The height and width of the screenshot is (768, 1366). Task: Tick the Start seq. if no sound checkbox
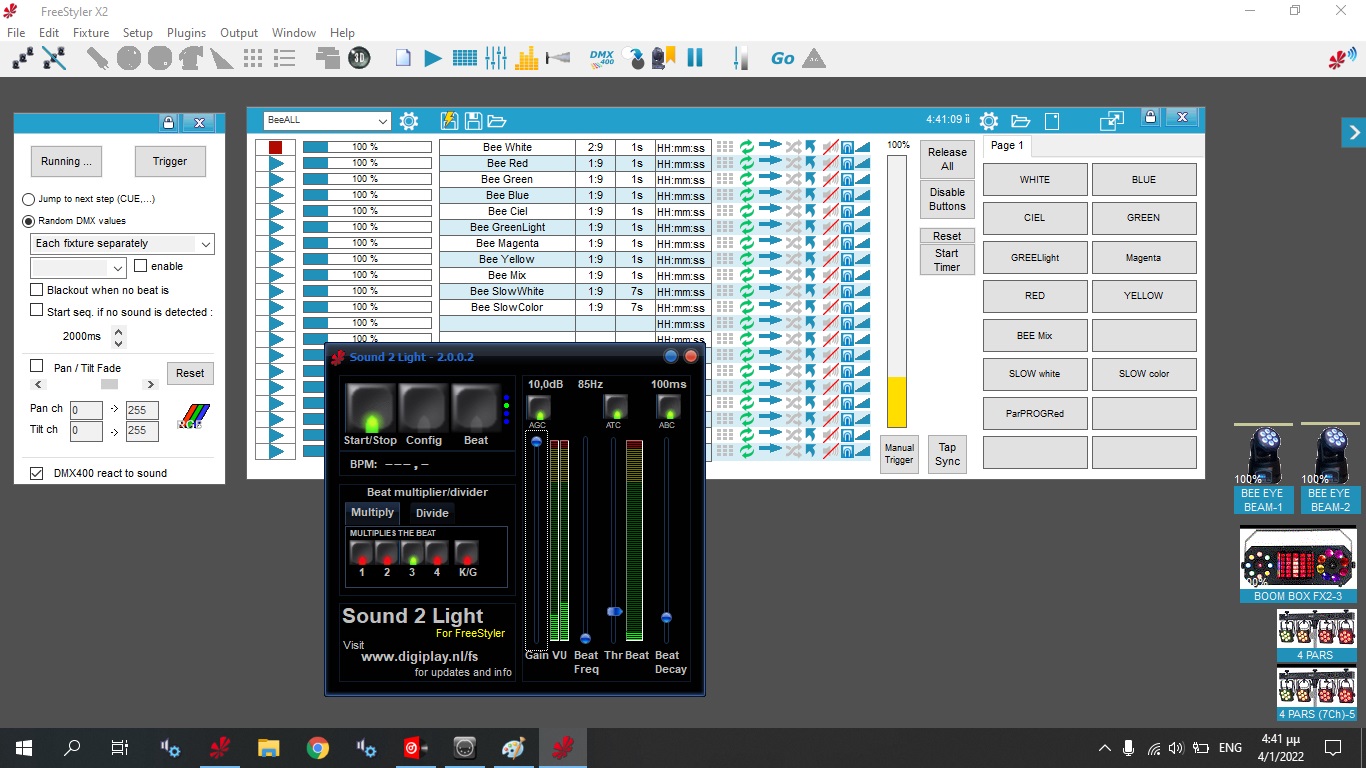pos(37,312)
